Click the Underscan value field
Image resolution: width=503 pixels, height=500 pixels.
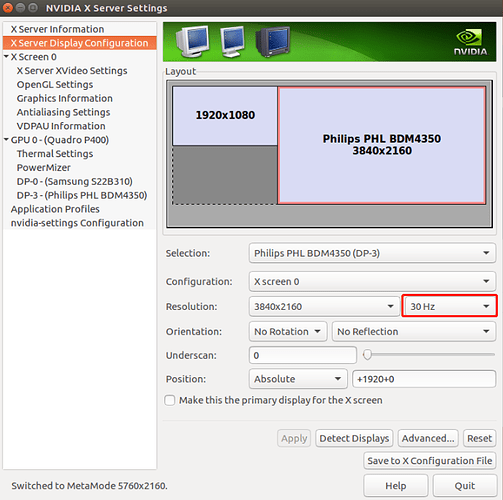pyautogui.click(x=303, y=355)
